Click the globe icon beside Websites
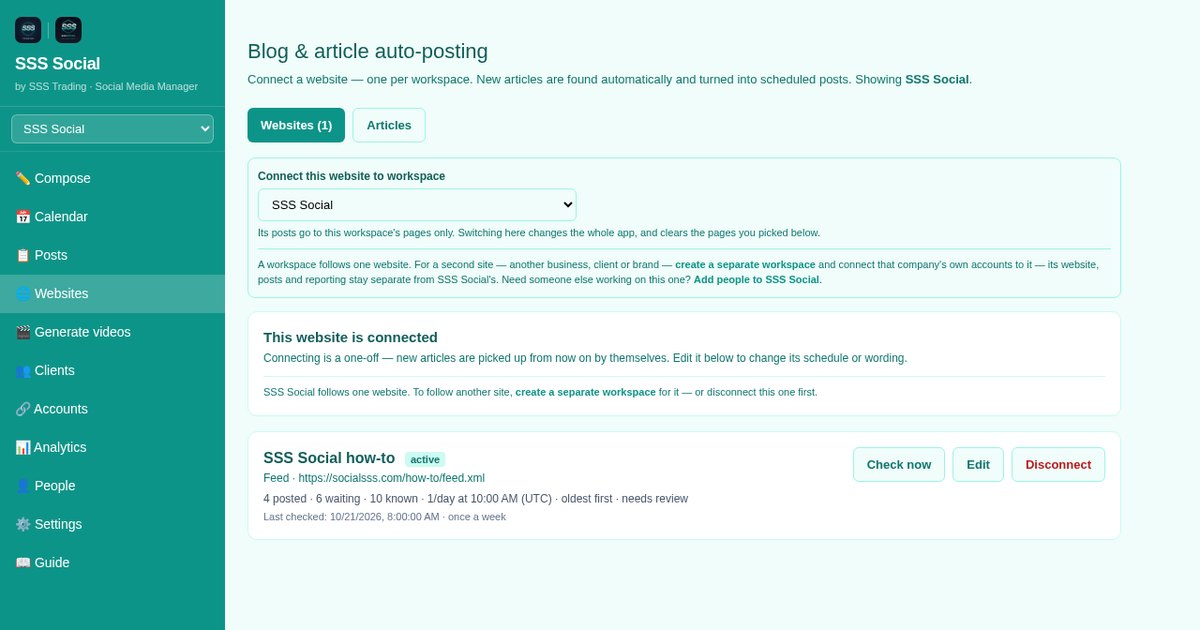This screenshot has height=630, width=1200. pyautogui.click(x=23, y=294)
